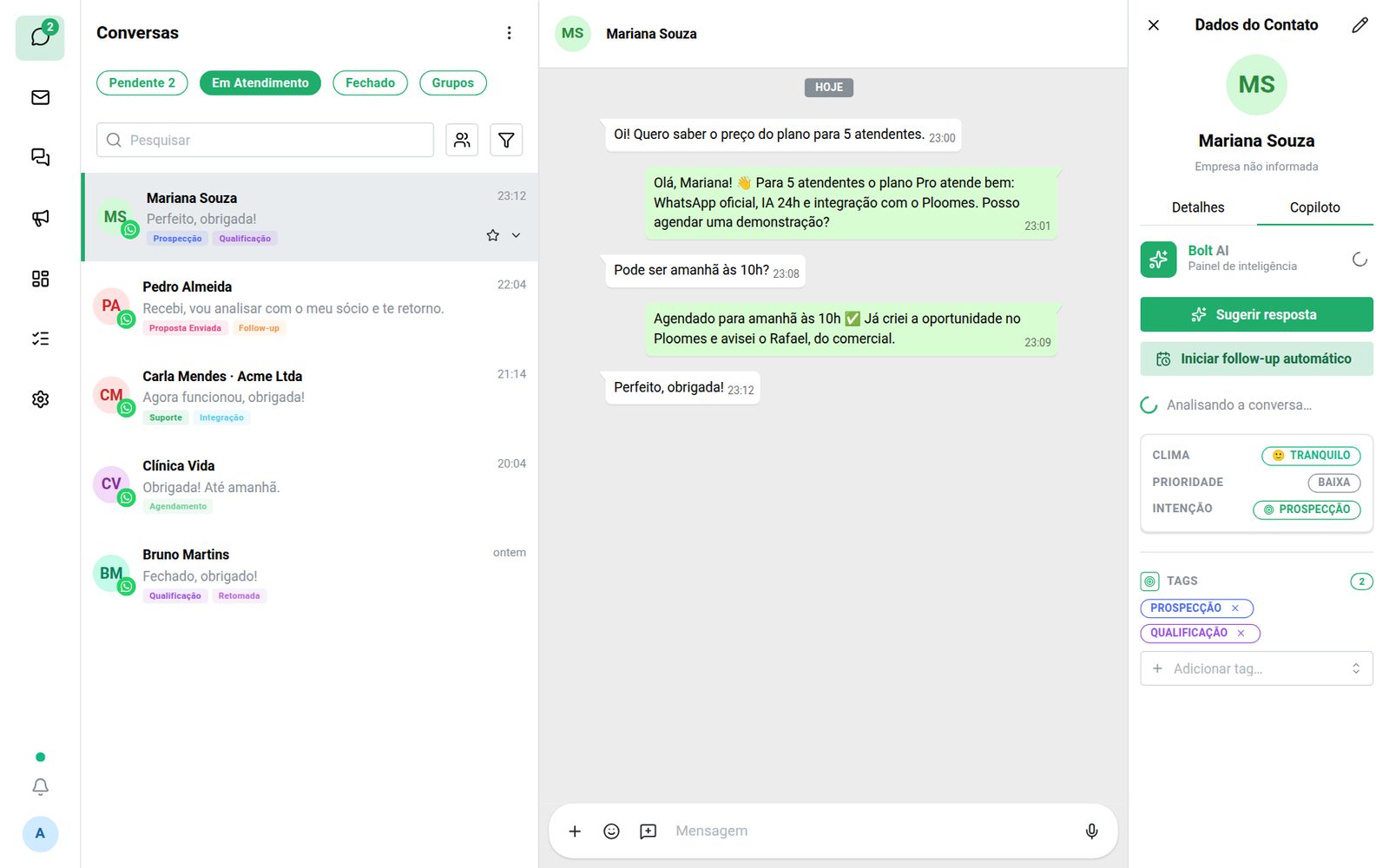1389x868 pixels.
Task: Click the Follow-up tag on Pedro's row
Action: click(x=259, y=328)
